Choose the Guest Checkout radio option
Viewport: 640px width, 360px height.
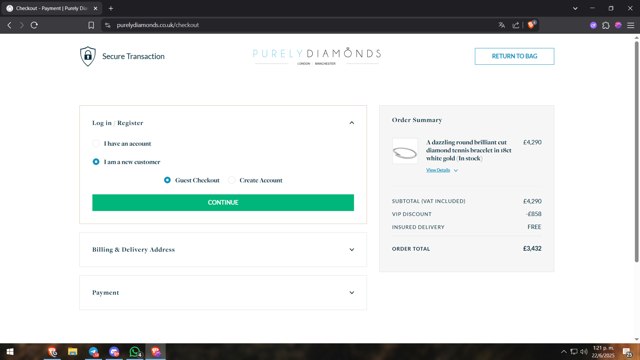click(x=167, y=180)
